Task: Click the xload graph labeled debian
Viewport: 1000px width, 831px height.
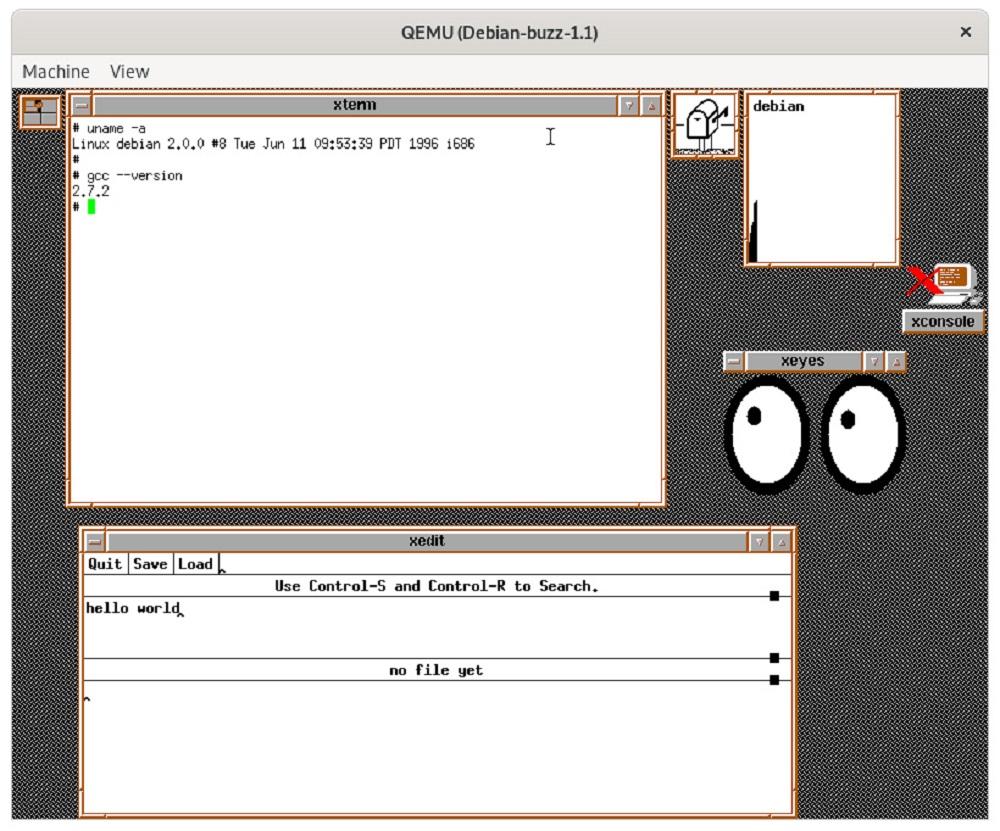Action: (x=821, y=180)
